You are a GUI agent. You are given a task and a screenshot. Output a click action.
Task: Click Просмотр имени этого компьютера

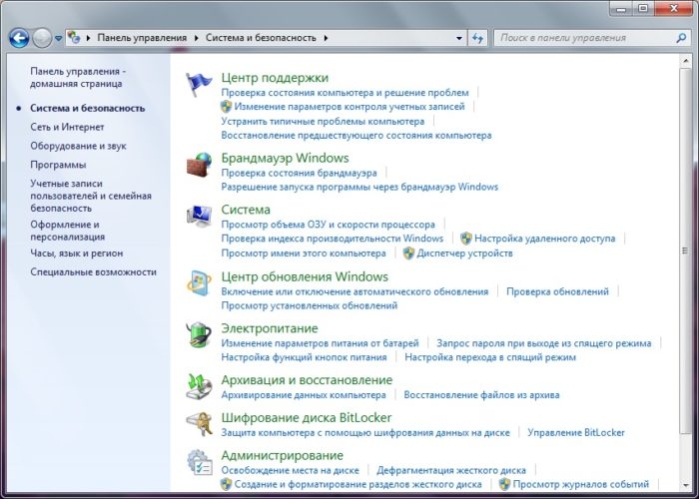coord(304,253)
